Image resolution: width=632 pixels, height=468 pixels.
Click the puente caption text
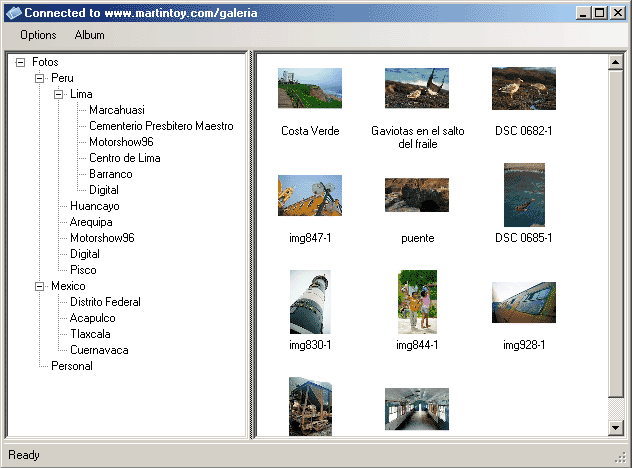coord(418,238)
